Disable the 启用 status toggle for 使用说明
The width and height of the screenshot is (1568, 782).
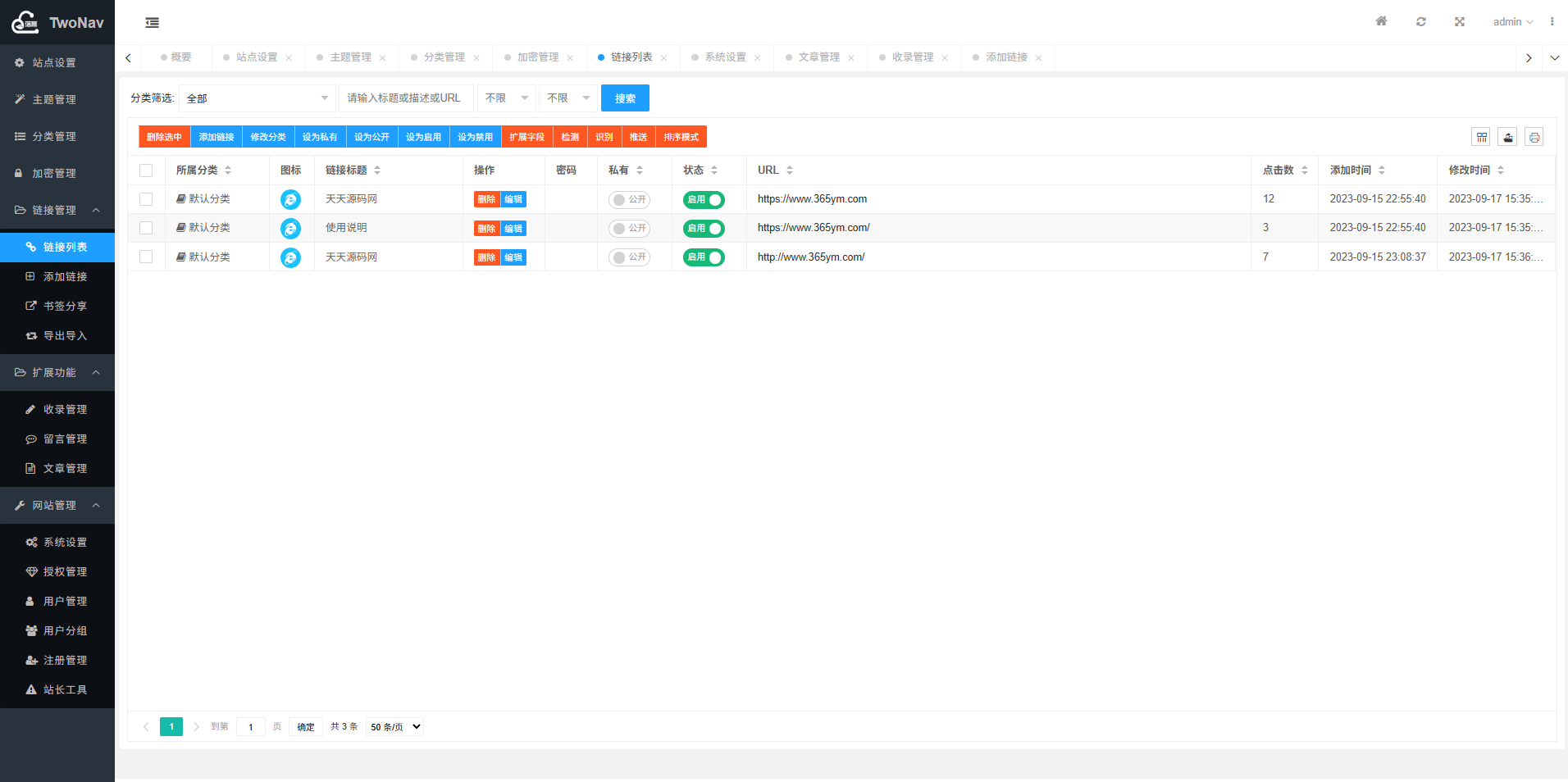(x=704, y=228)
